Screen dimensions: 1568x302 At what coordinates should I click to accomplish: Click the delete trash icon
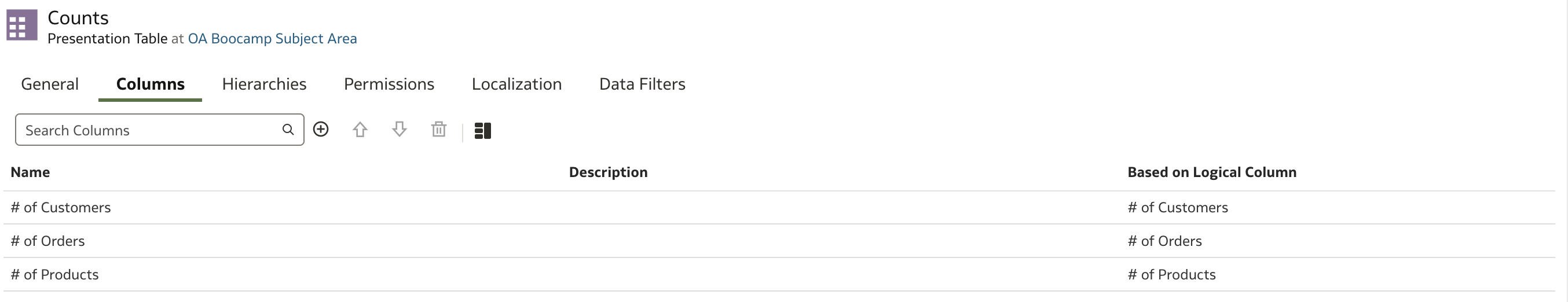pos(439,130)
